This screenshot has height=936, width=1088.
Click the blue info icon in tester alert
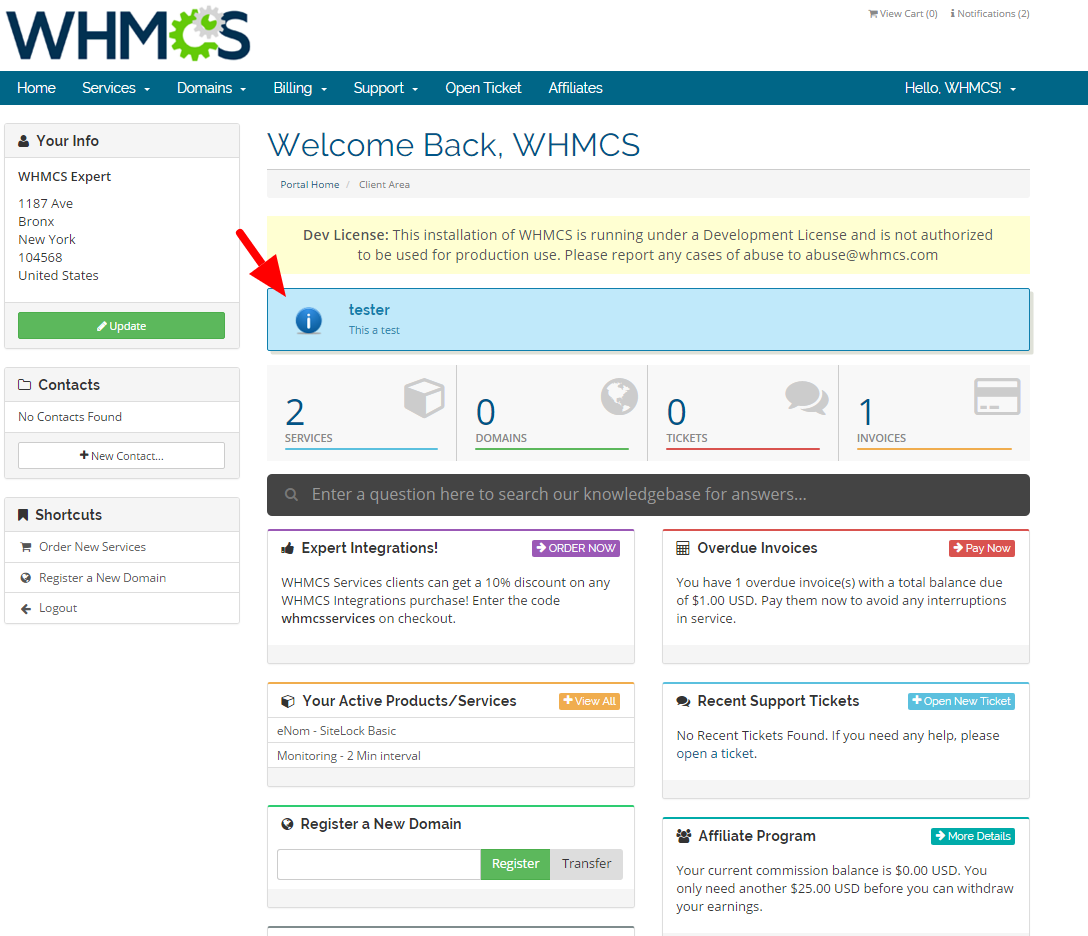(x=309, y=320)
